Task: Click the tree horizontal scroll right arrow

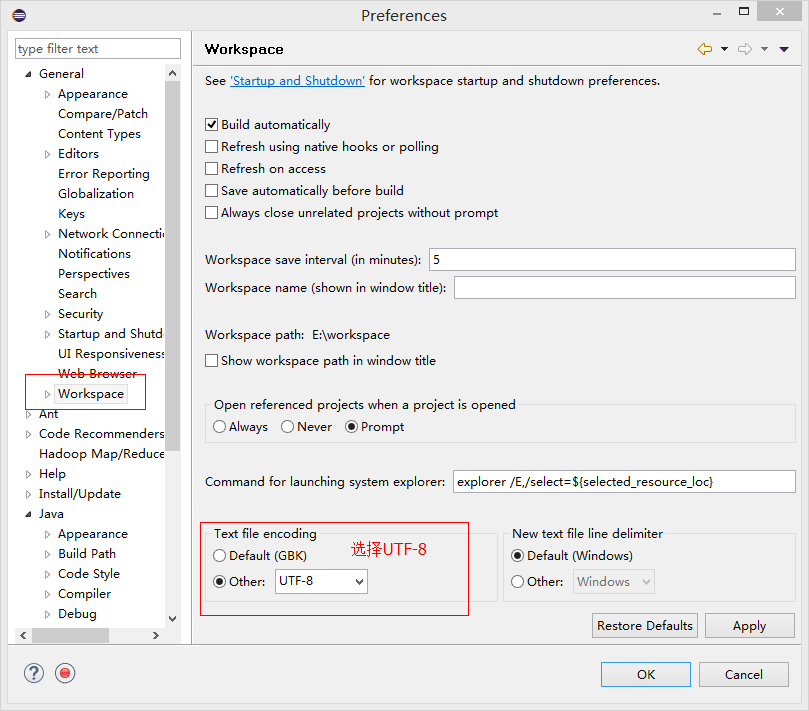Action: click(155, 635)
